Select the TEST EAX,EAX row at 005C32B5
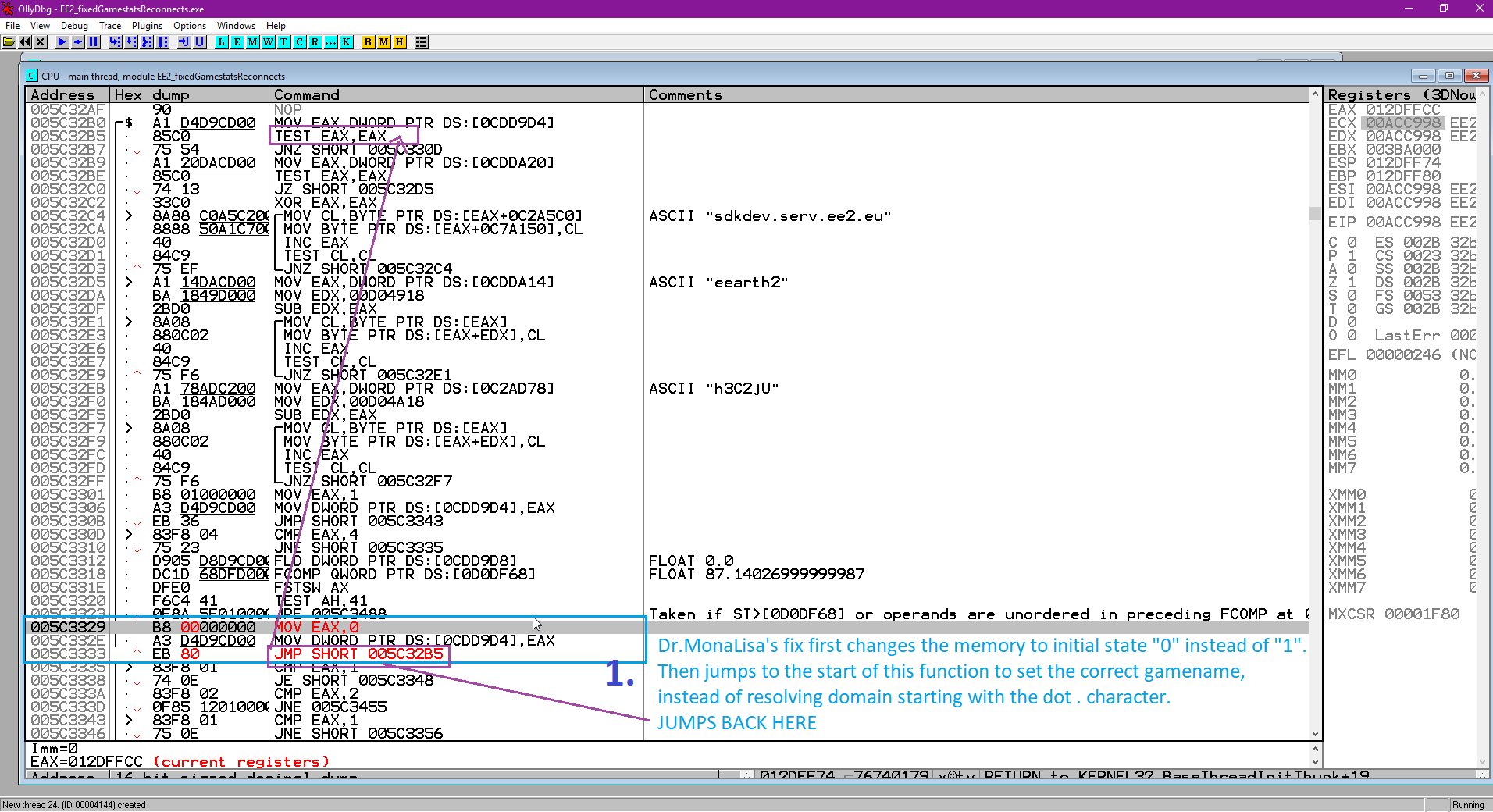Image resolution: width=1493 pixels, height=812 pixels. (330, 136)
